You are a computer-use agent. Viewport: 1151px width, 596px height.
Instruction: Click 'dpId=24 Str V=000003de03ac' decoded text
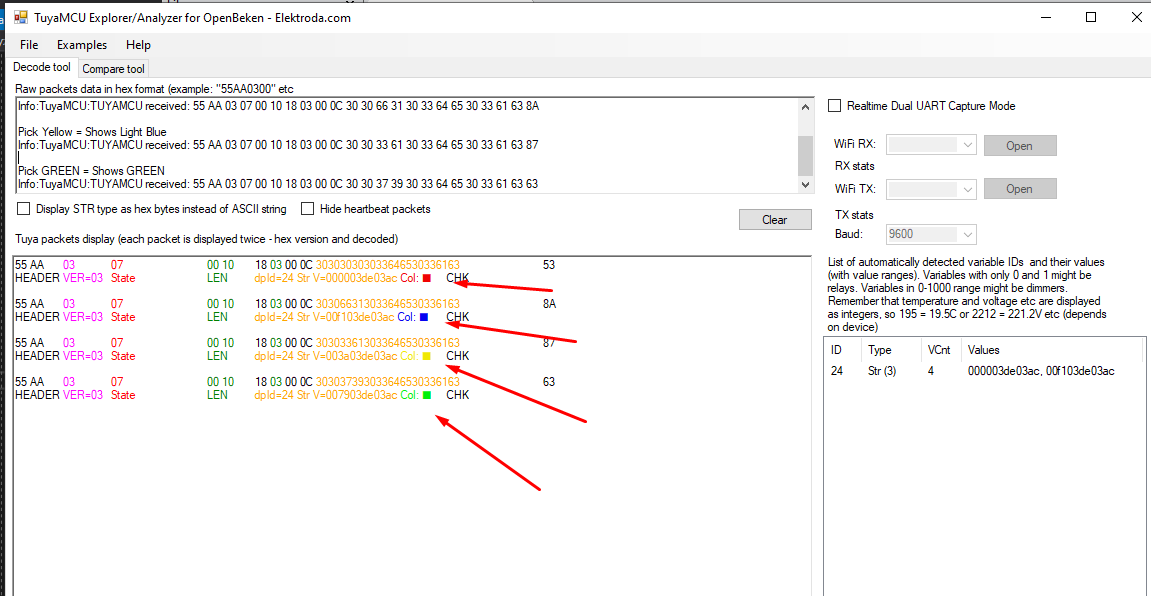pyautogui.click(x=326, y=278)
